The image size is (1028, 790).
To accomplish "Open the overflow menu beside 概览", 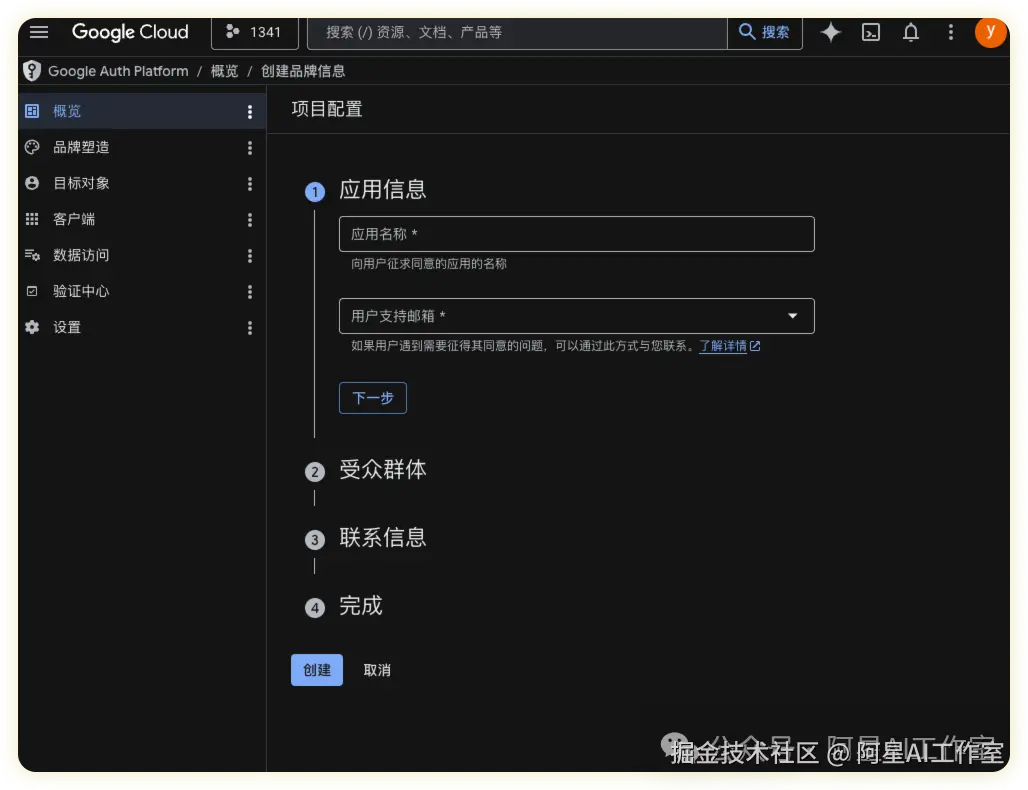I will tap(249, 111).
